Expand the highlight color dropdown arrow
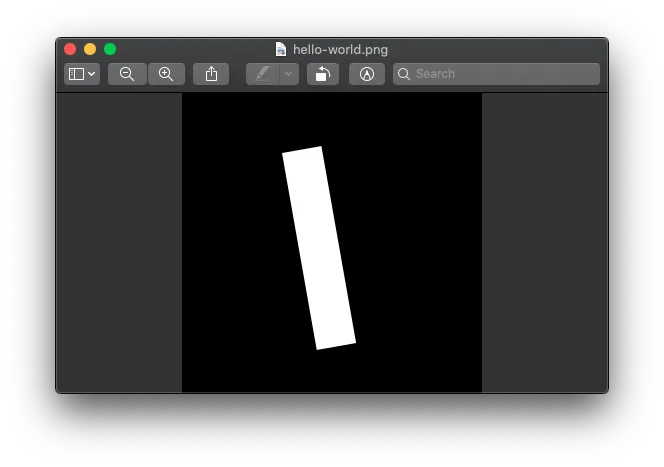 click(289, 74)
